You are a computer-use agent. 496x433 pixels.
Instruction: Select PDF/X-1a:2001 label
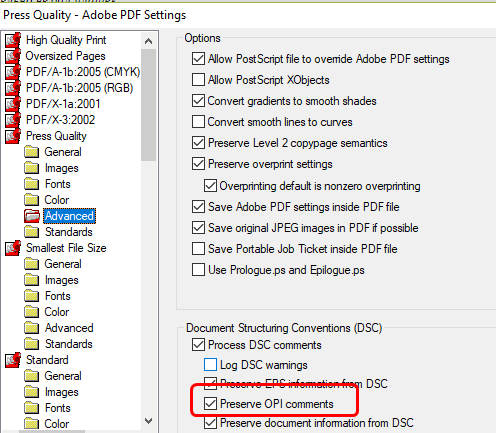pos(63,104)
